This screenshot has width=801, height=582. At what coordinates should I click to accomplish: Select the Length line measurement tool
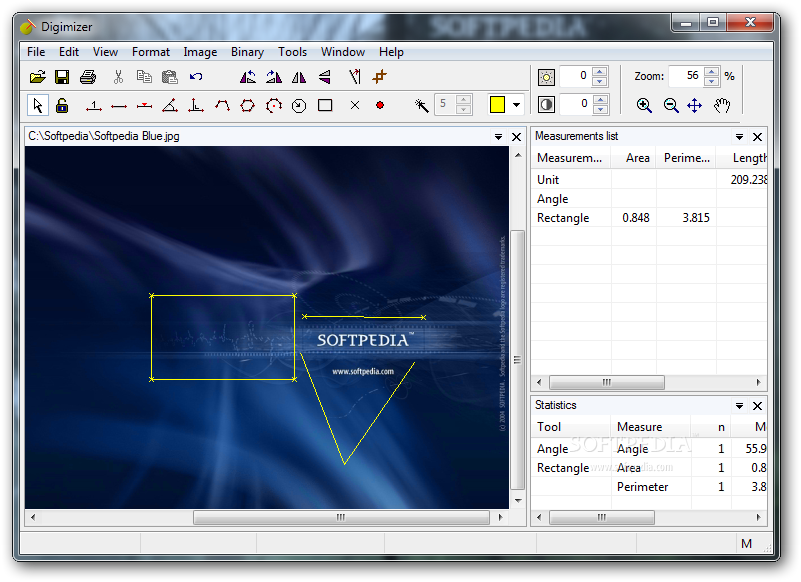pyautogui.click(x=119, y=106)
